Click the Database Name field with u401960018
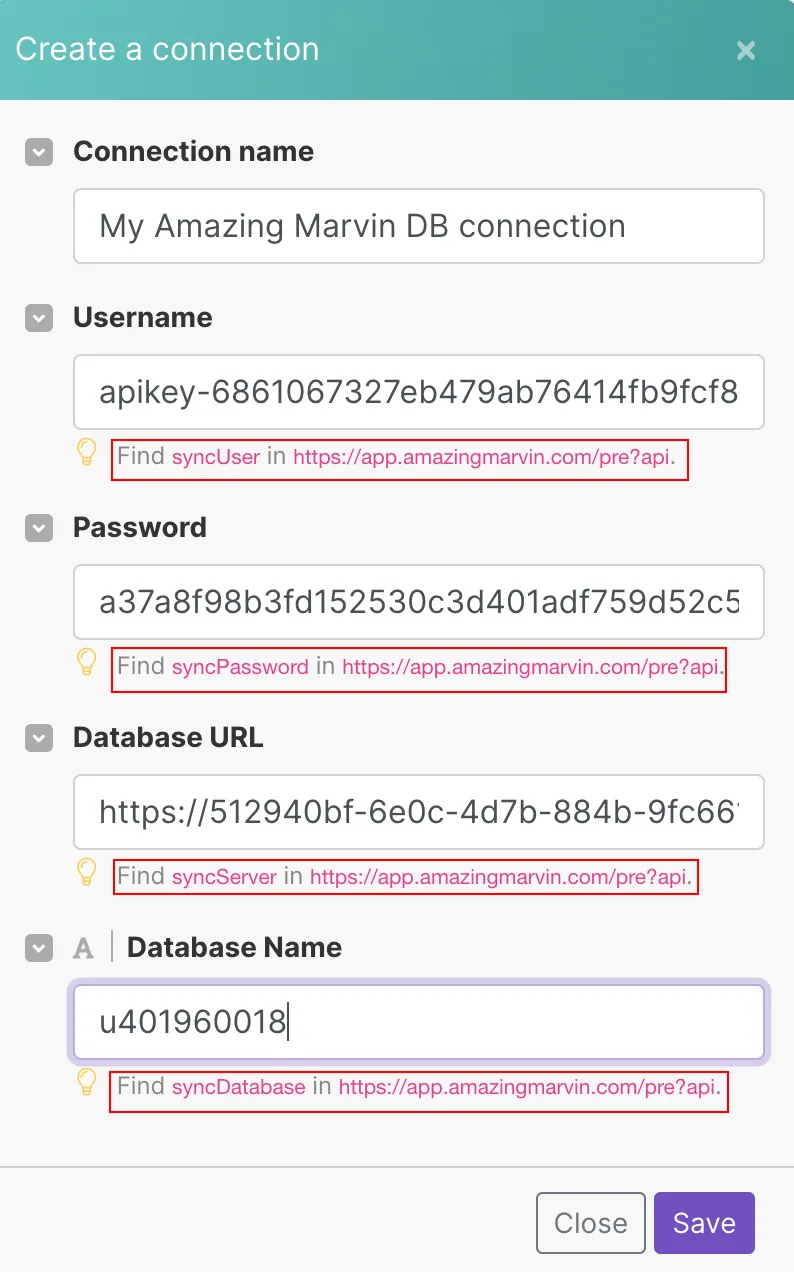 coord(419,1022)
